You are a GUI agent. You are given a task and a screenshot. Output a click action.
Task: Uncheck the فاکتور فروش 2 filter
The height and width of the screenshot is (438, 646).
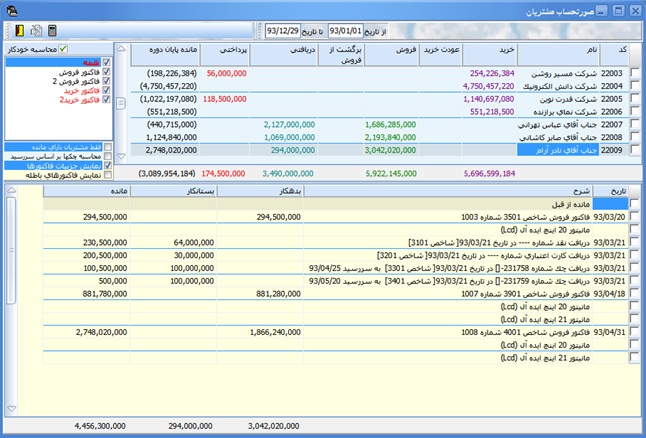click(107, 82)
